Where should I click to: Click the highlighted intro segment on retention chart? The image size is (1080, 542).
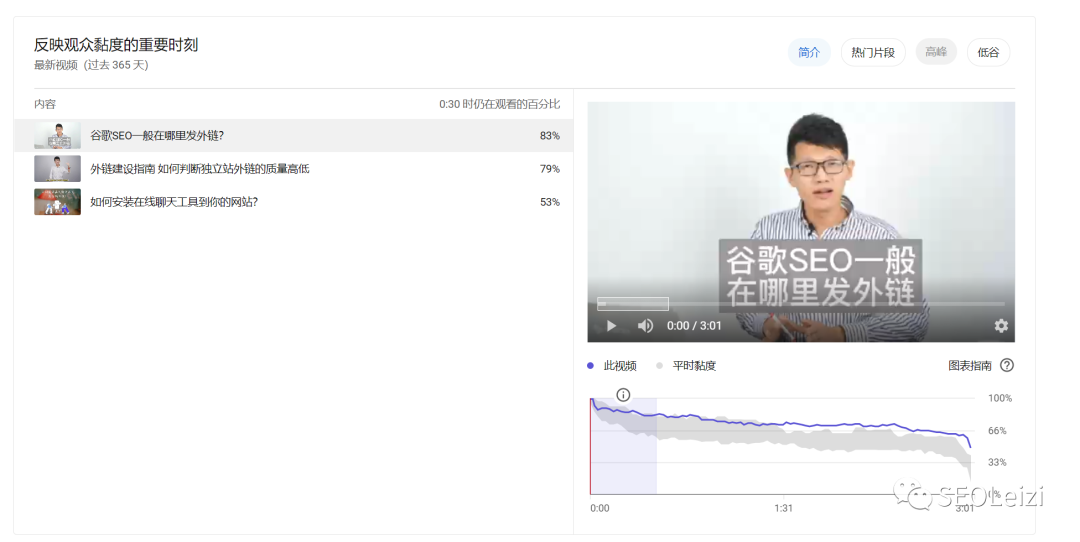pyautogui.click(x=623, y=446)
